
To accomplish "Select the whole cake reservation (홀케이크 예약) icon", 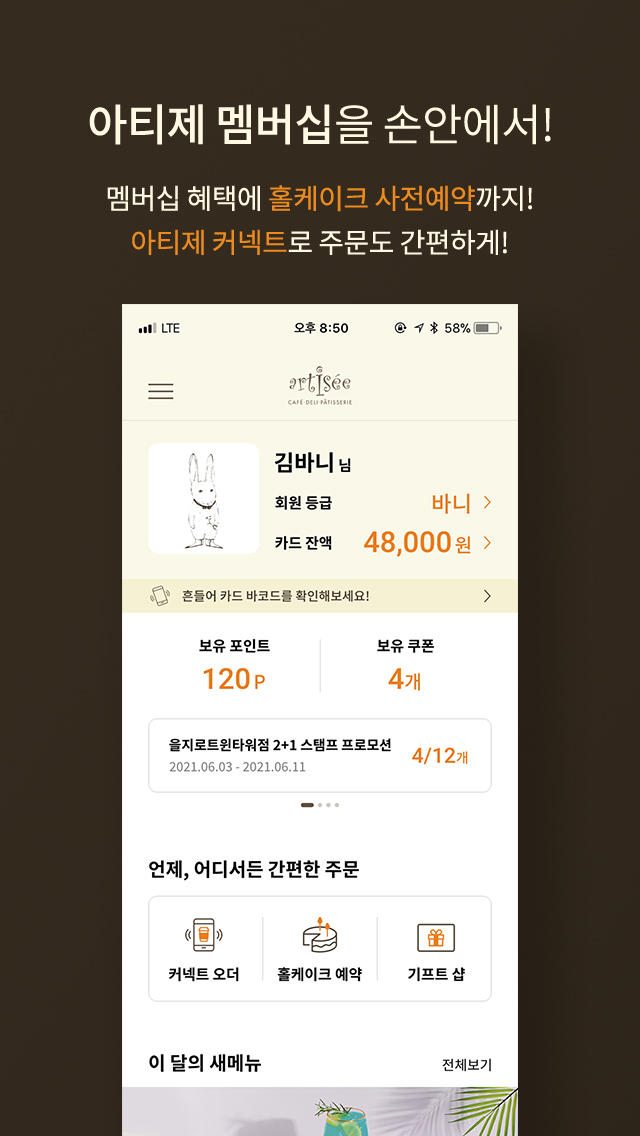I will (320, 934).
